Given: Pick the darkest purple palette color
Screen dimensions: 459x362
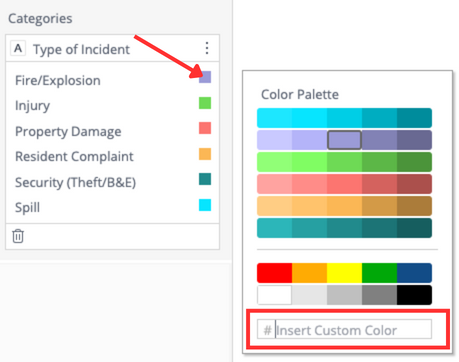Looking at the screenshot, I should point(414,140).
